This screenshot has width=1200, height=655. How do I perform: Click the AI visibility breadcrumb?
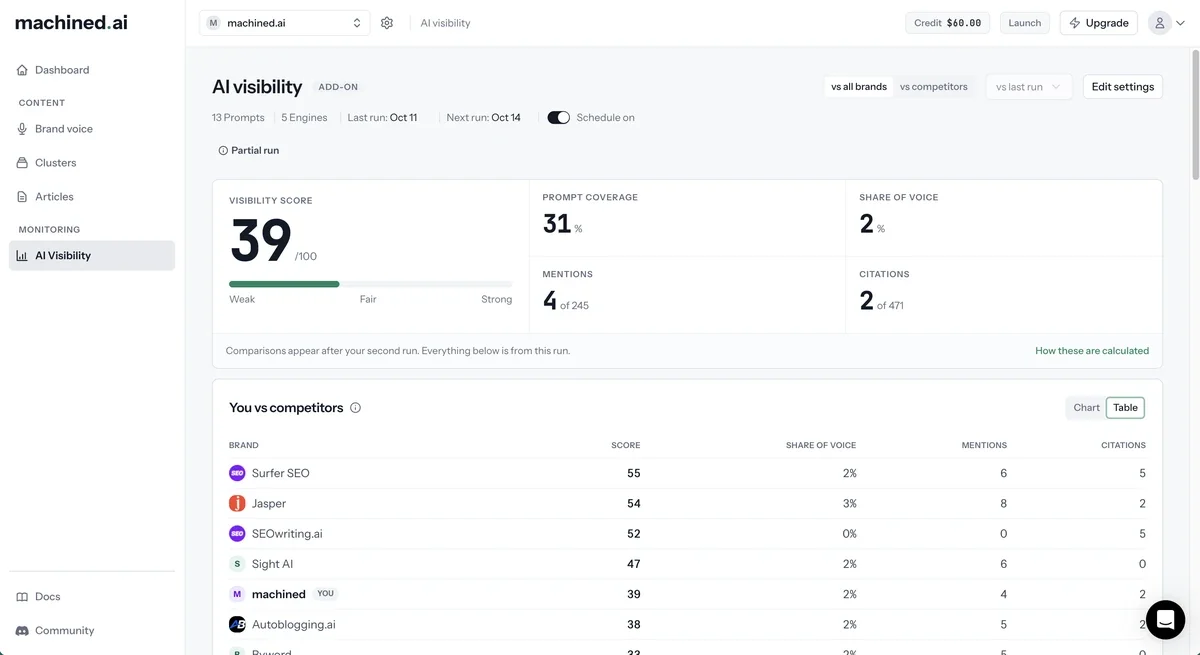pos(445,23)
